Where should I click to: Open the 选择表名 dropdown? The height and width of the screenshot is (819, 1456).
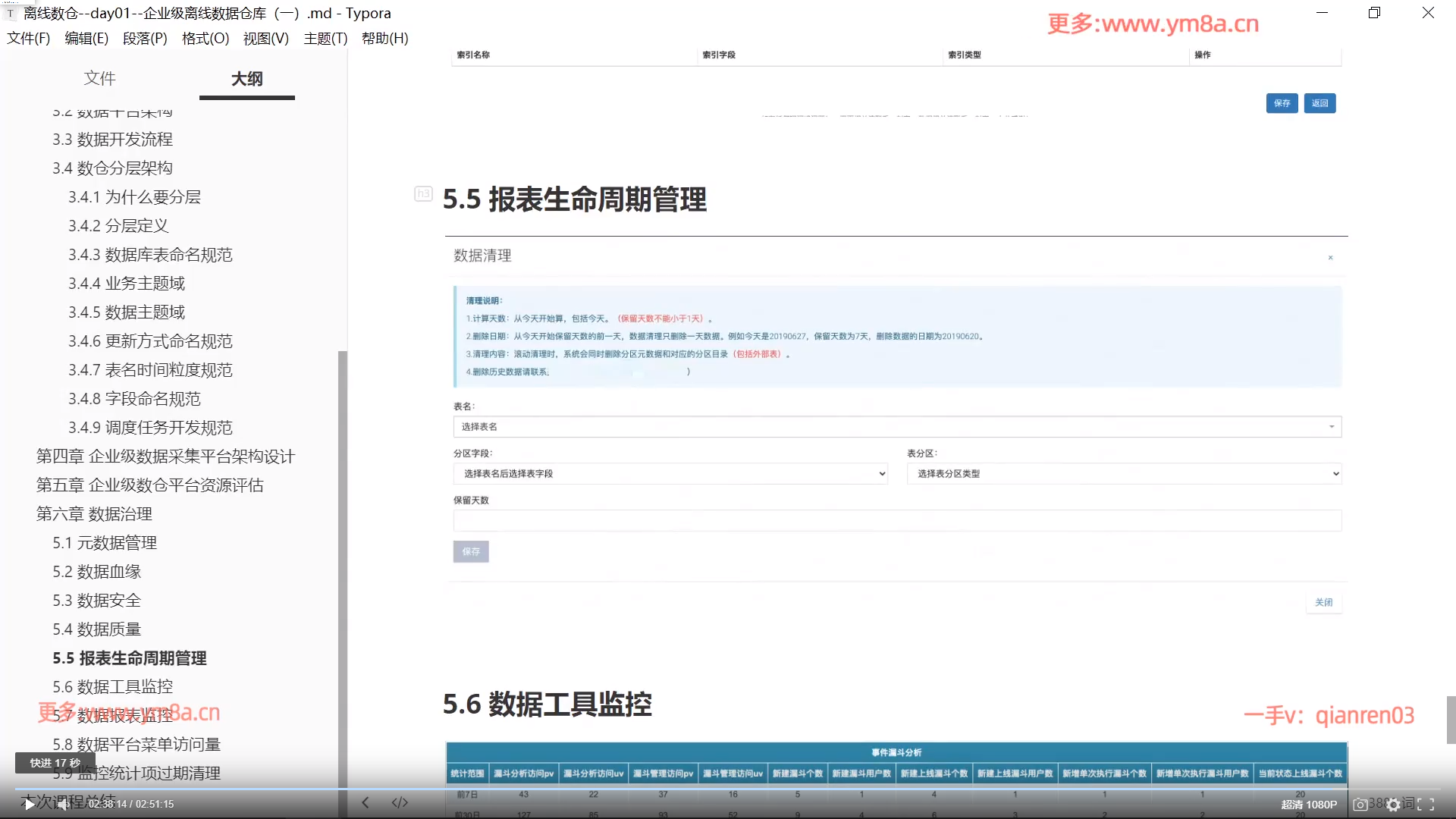pos(897,427)
